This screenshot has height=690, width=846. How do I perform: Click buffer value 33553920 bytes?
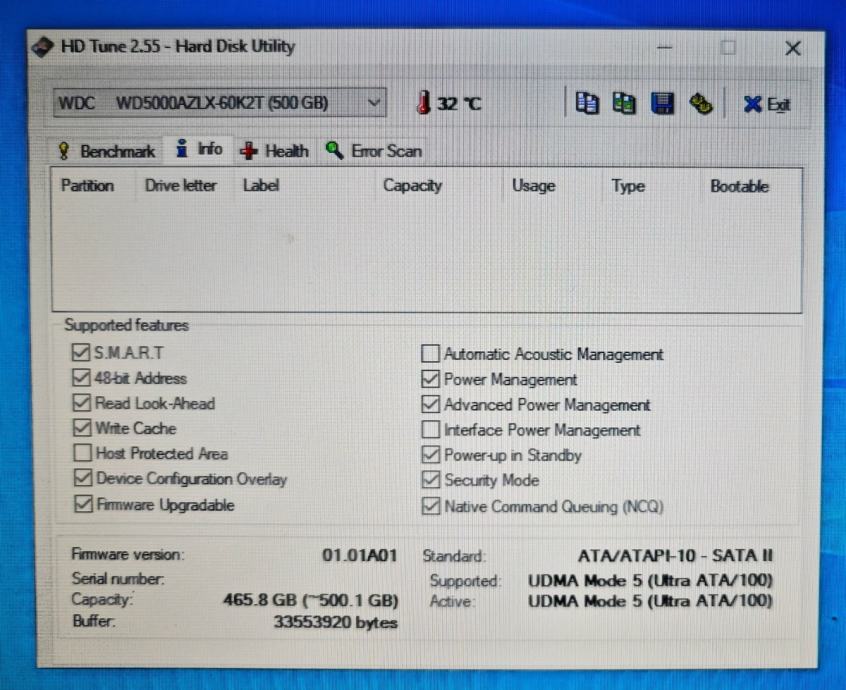(x=336, y=622)
